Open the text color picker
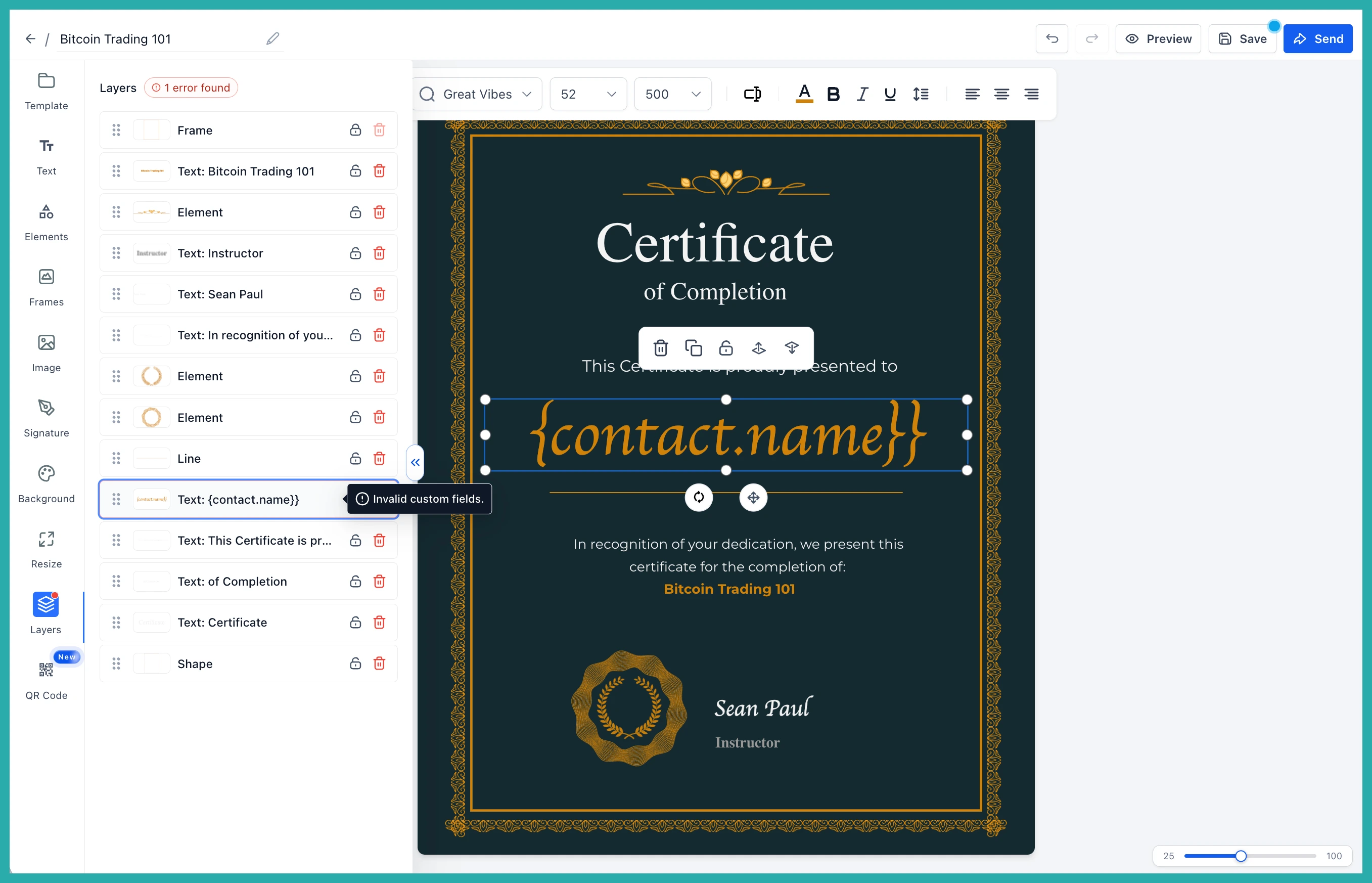1372x883 pixels. tap(804, 94)
